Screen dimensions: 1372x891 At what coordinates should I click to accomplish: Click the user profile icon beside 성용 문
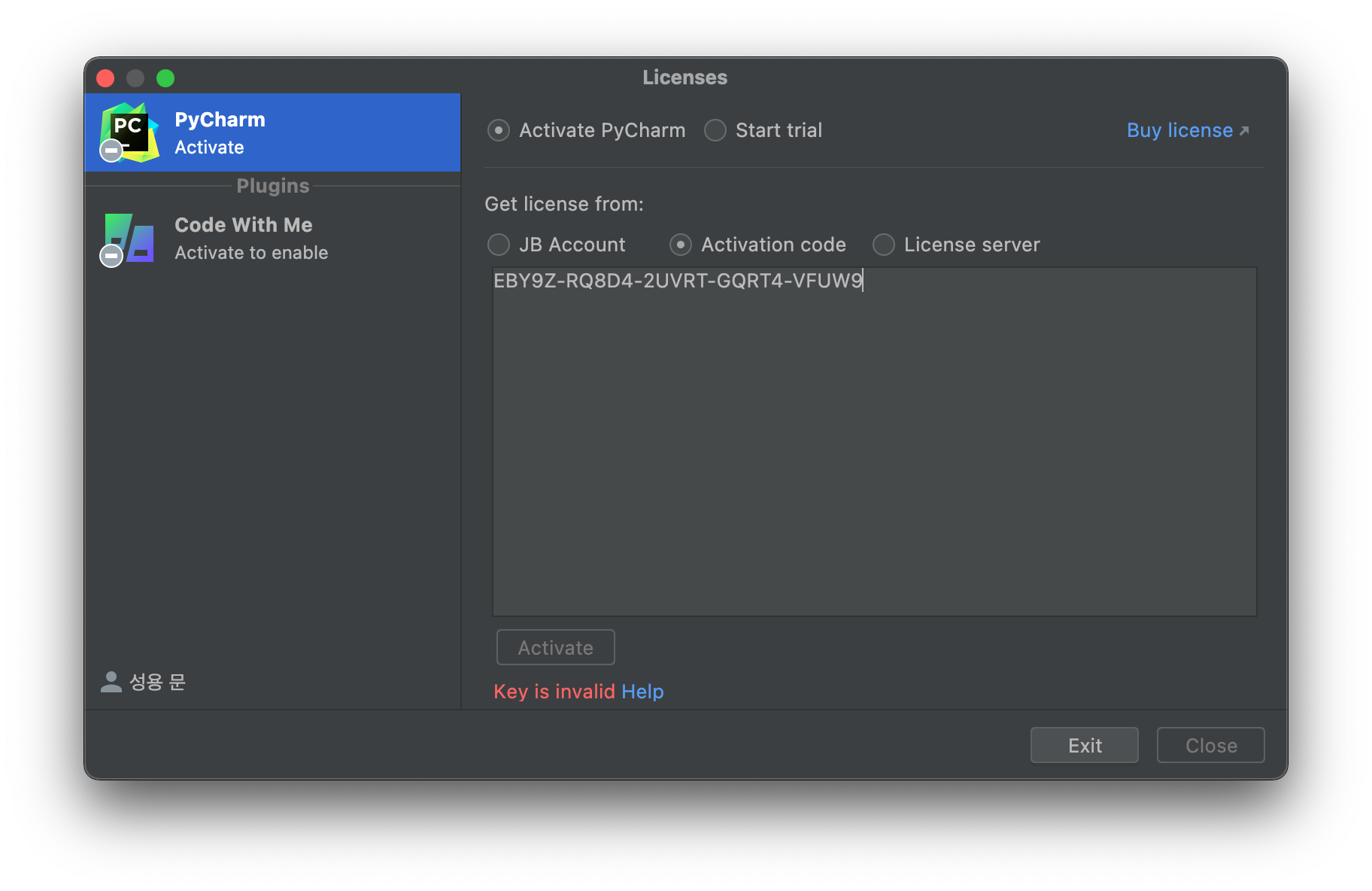111,682
